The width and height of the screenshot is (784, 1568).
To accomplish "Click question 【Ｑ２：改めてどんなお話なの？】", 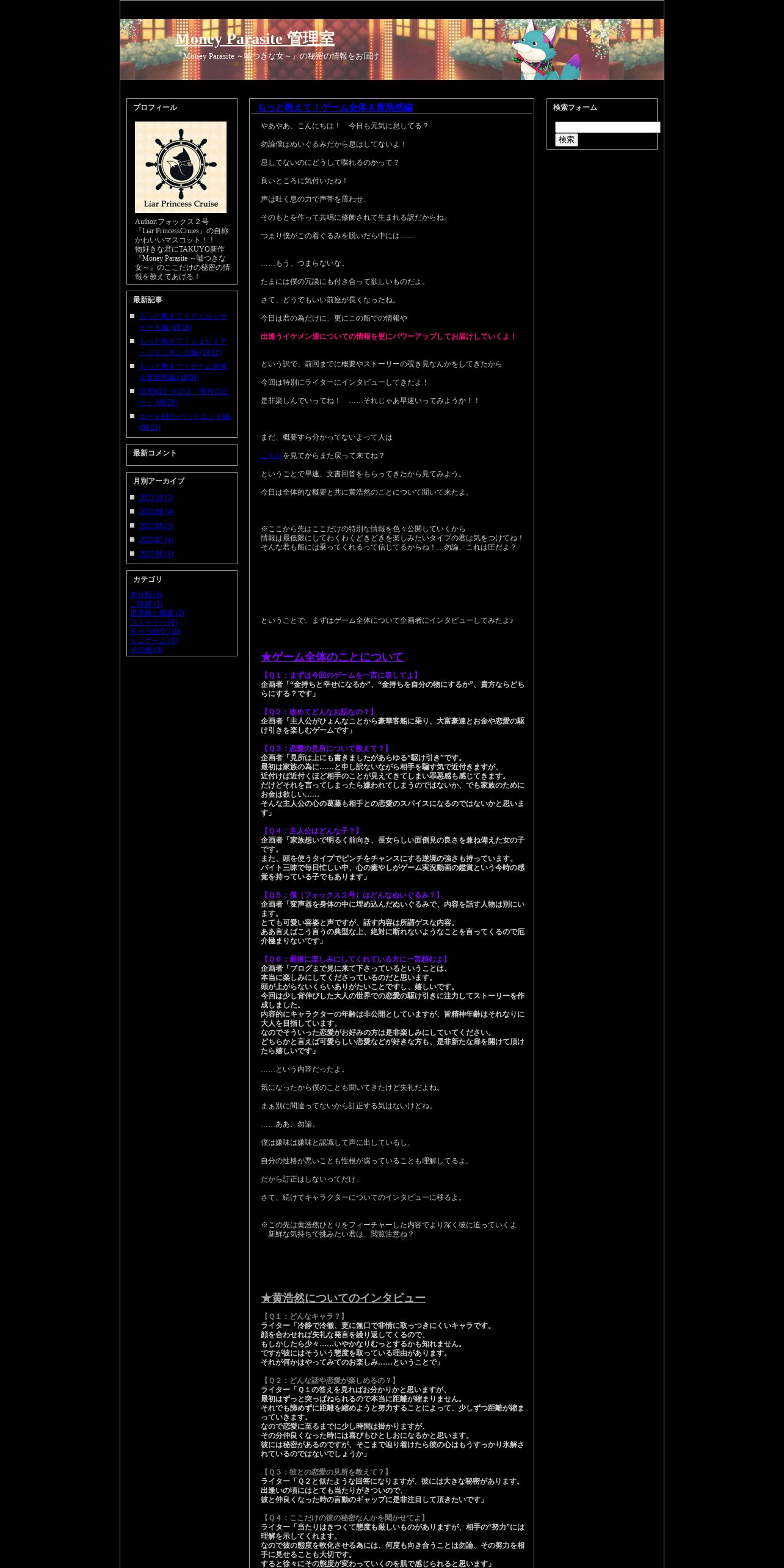I will coord(318,712).
